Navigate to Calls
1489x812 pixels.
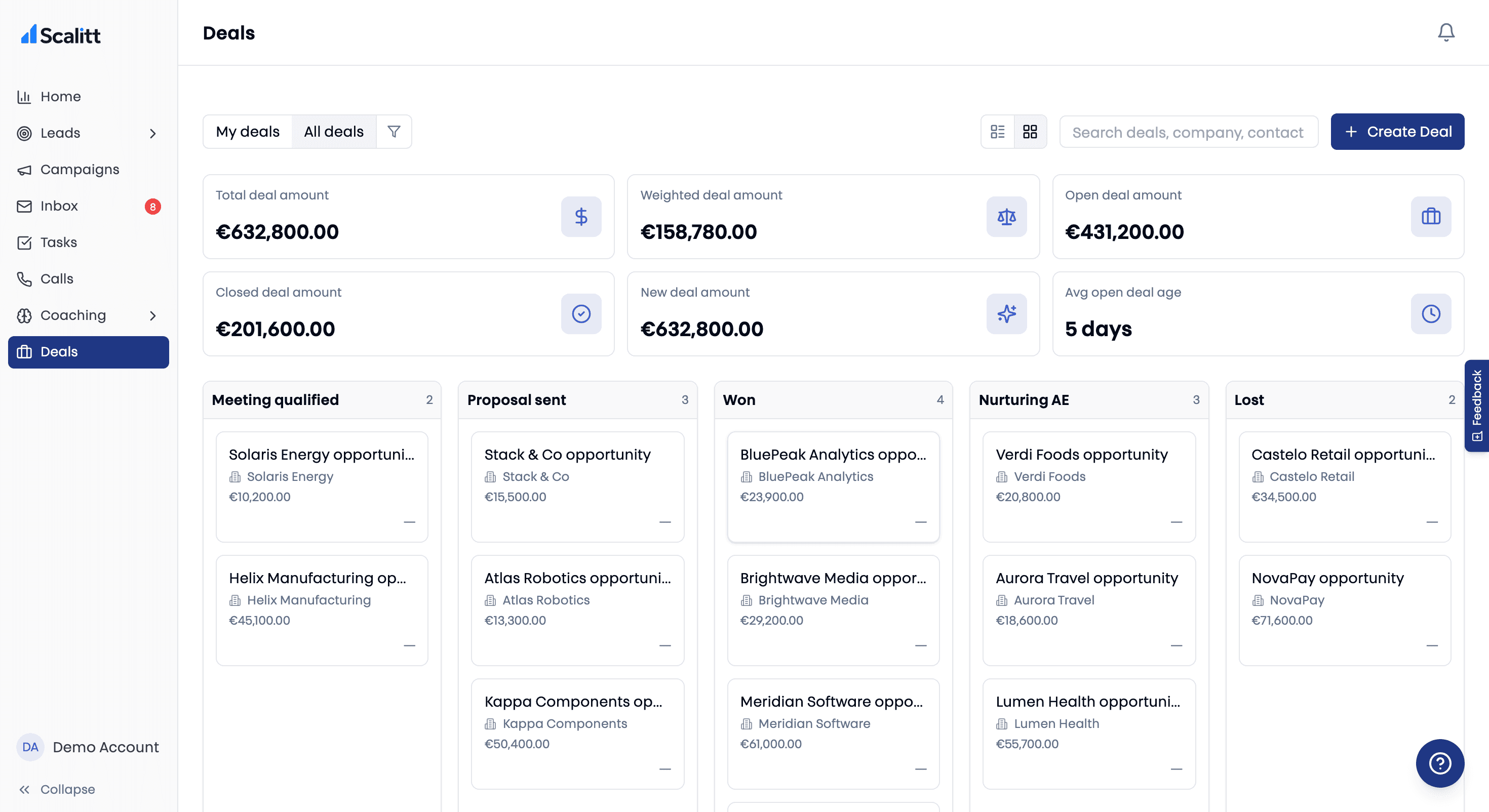89,278
